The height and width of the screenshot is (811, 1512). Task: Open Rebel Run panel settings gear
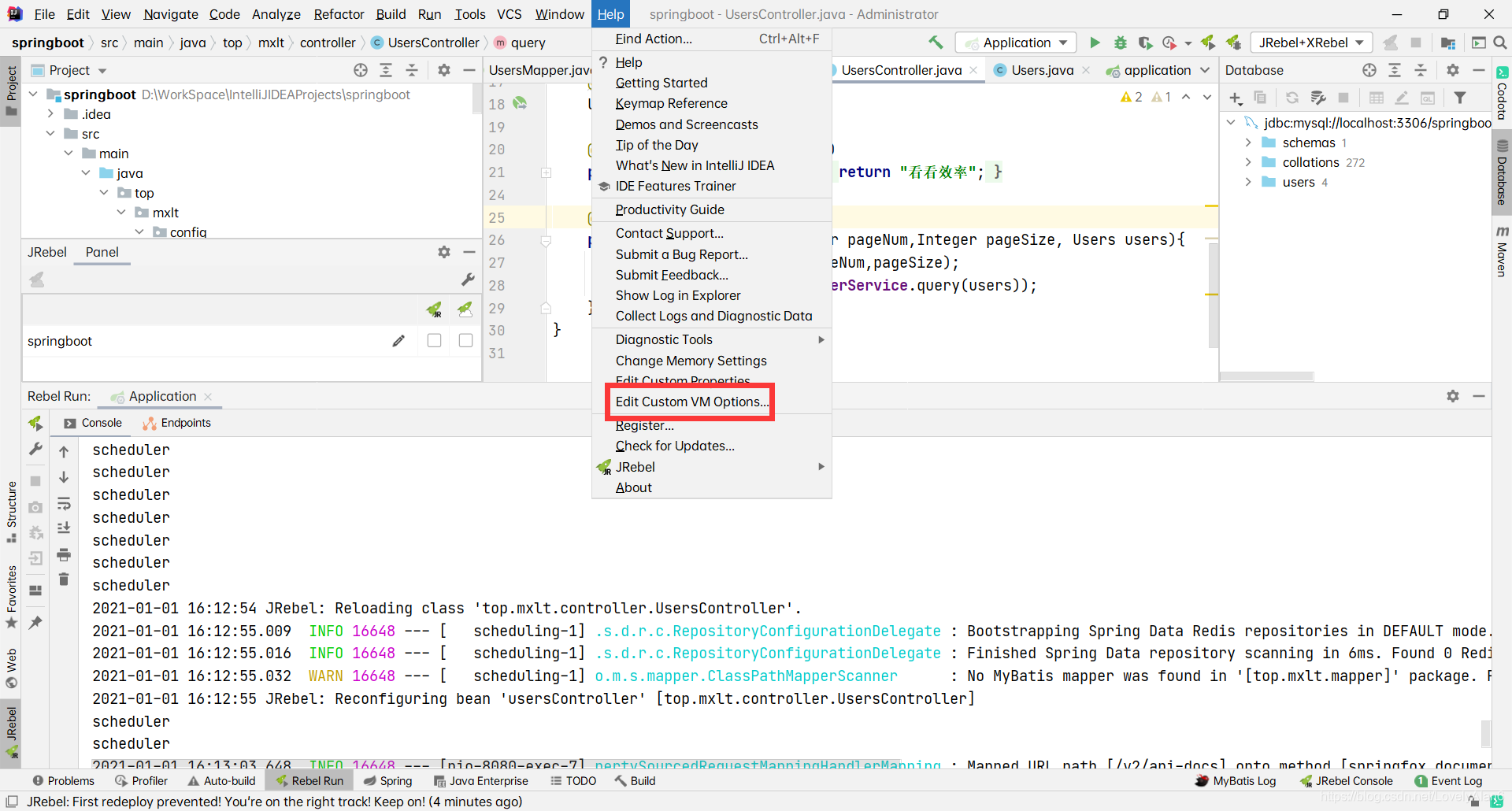point(1453,396)
